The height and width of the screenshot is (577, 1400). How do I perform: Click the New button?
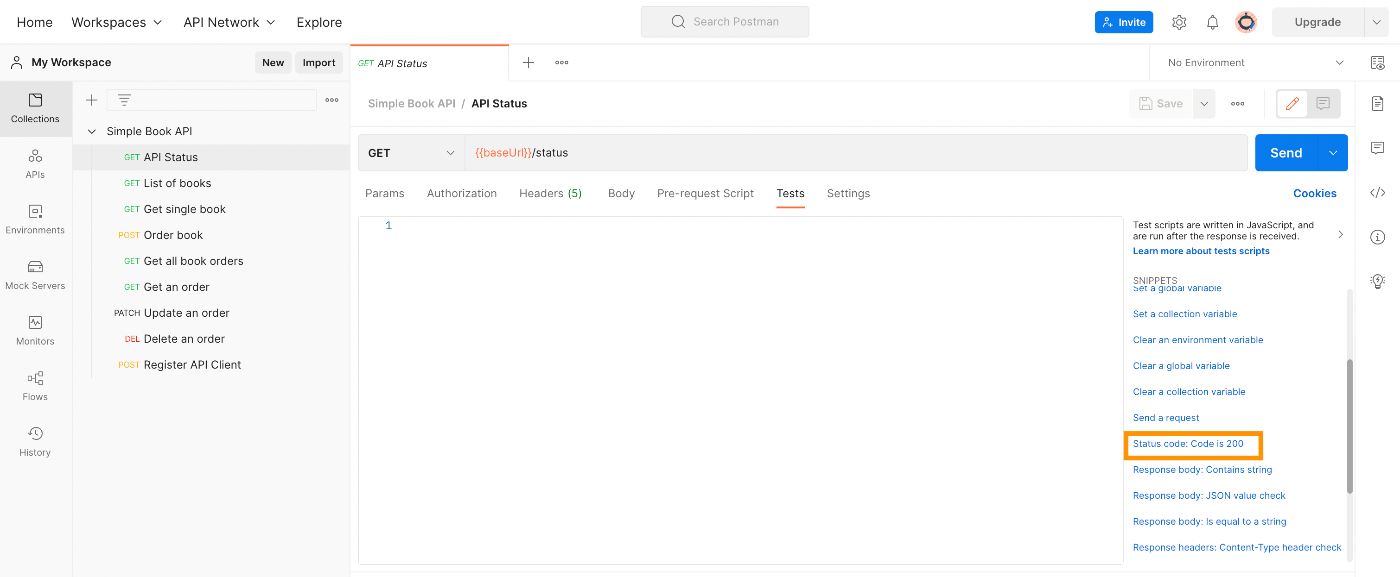pyautogui.click(x=273, y=62)
